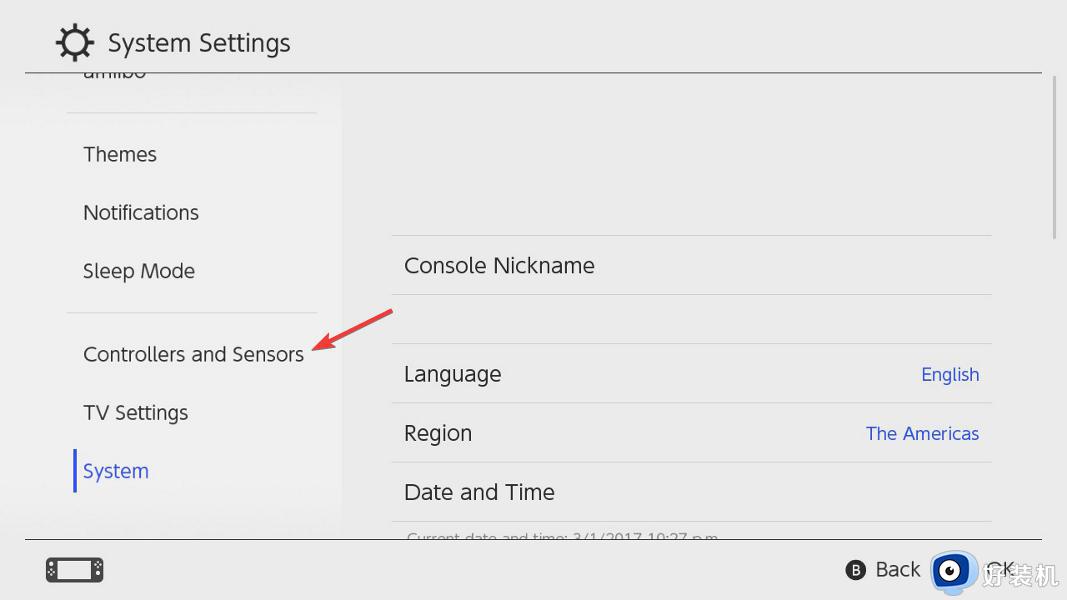
Task: Open the Themes settings
Action: click(120, 154)
